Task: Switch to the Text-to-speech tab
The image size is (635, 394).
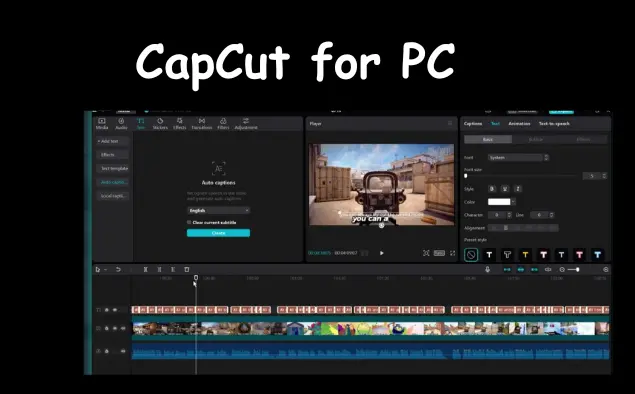Action: coord(554,124)
